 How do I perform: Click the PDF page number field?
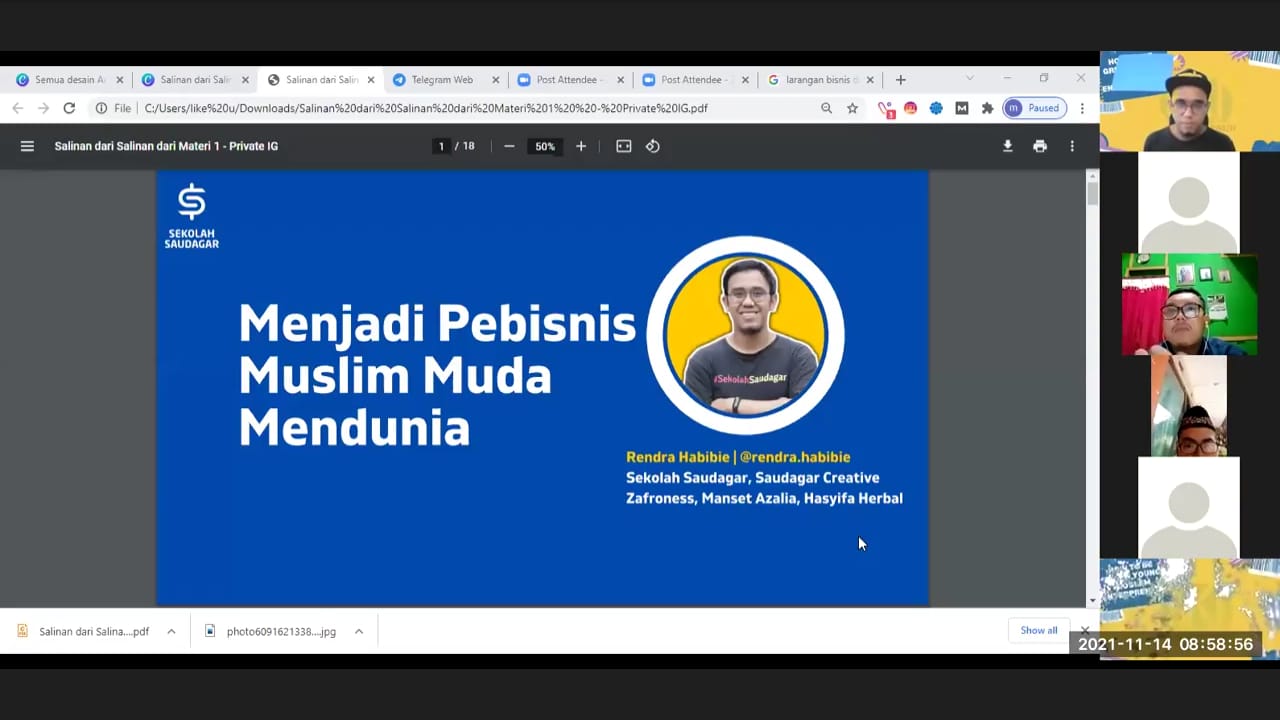point(441,146)
